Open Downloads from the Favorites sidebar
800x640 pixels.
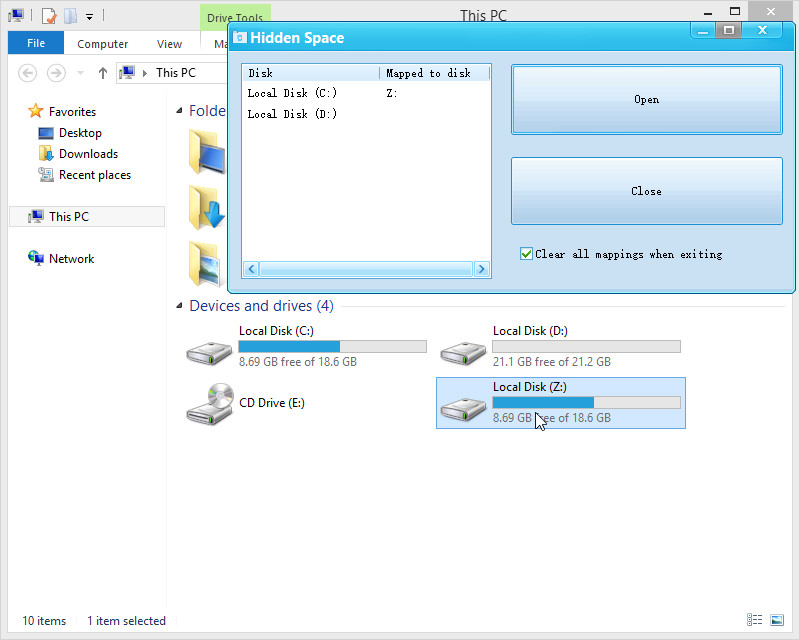point(90,153)
